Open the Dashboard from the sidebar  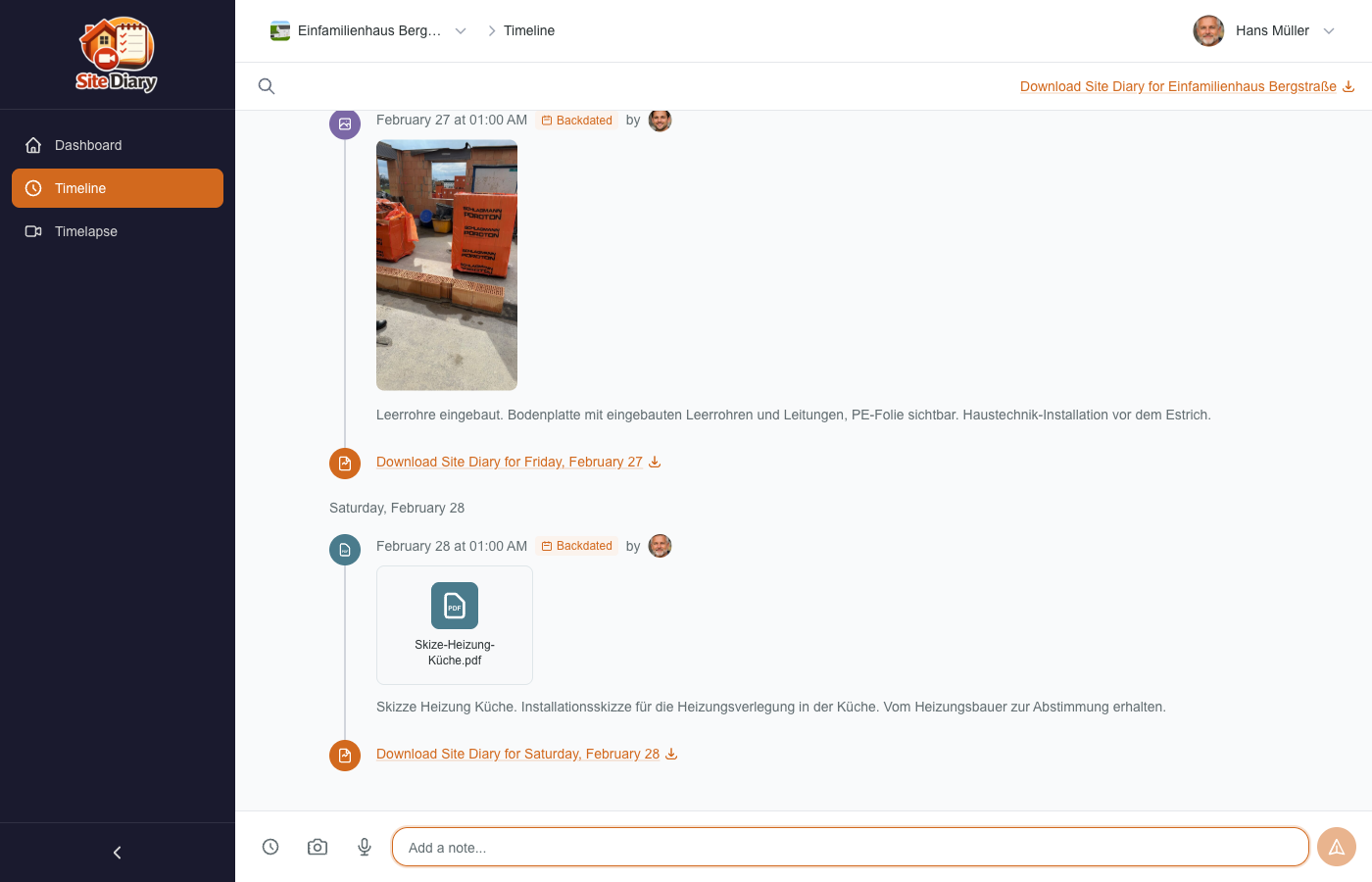[88, 145]
